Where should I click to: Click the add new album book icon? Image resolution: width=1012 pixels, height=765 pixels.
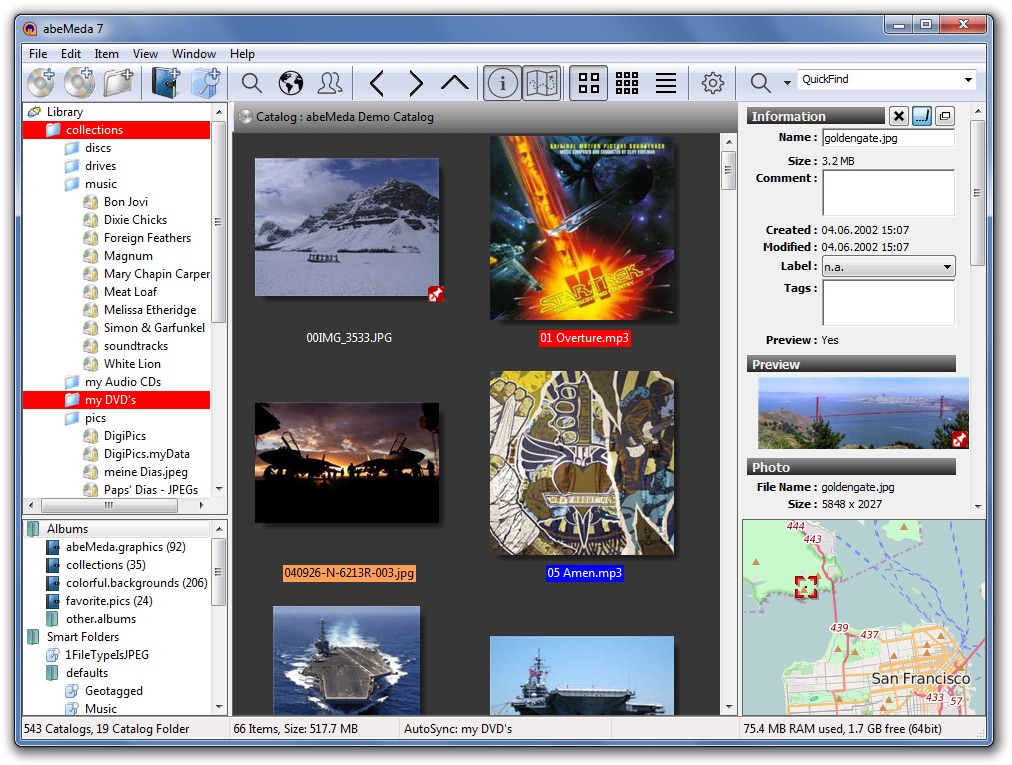tap(165, 83)
